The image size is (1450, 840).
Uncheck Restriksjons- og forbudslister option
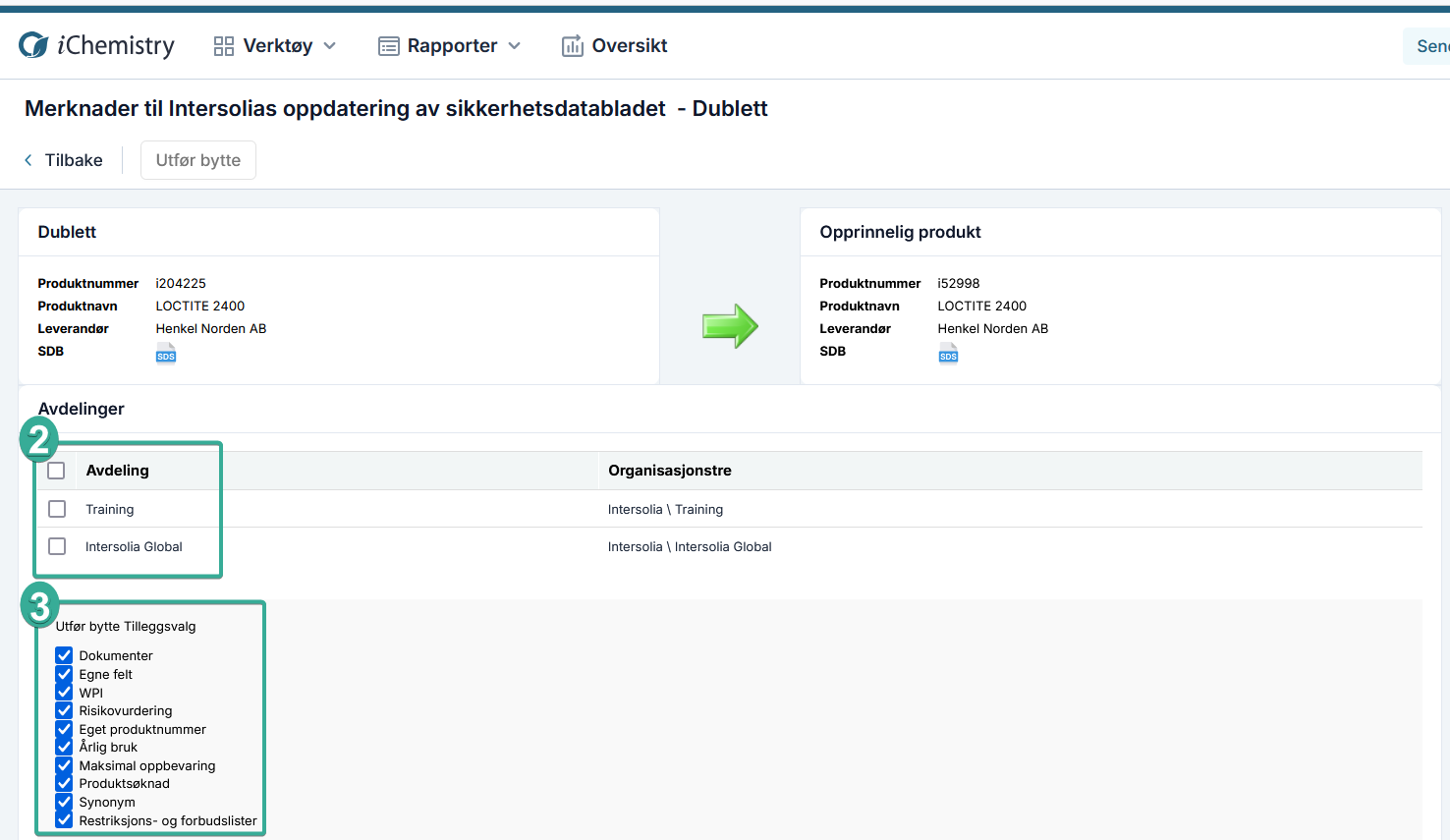(64, 820)
